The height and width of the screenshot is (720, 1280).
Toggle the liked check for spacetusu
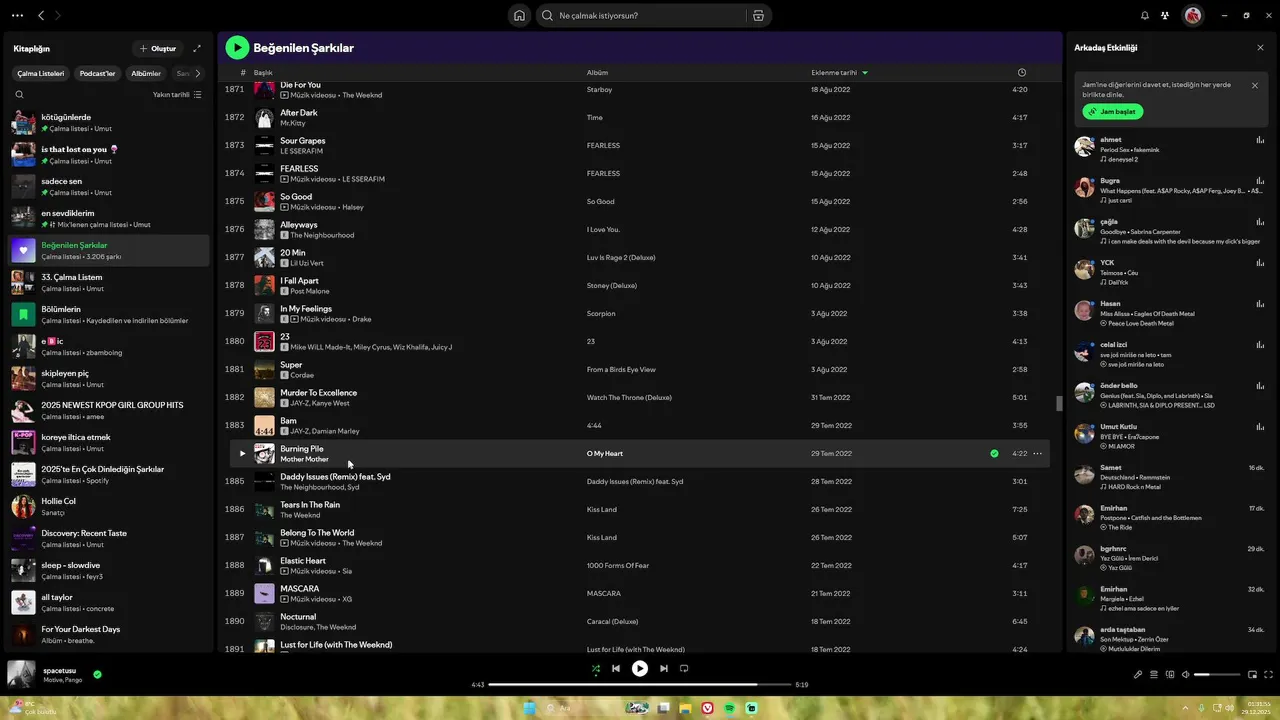click(x=97, y=674)
